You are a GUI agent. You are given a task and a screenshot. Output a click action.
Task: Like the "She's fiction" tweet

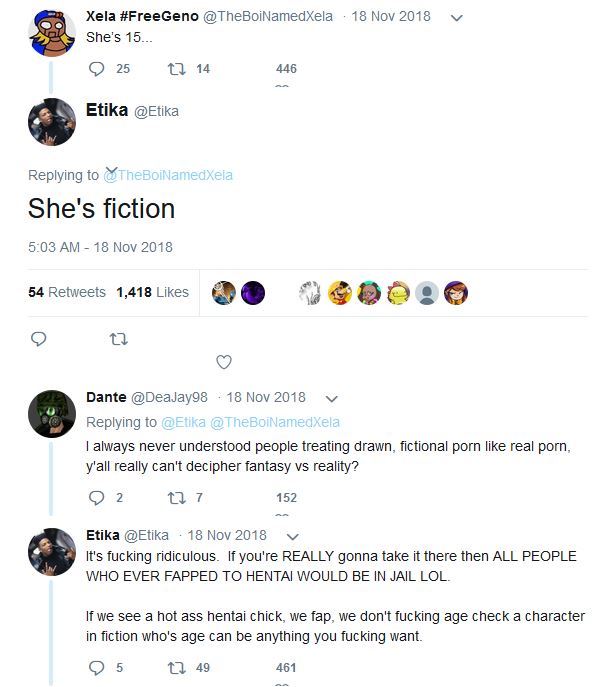(x=224, y=361)
